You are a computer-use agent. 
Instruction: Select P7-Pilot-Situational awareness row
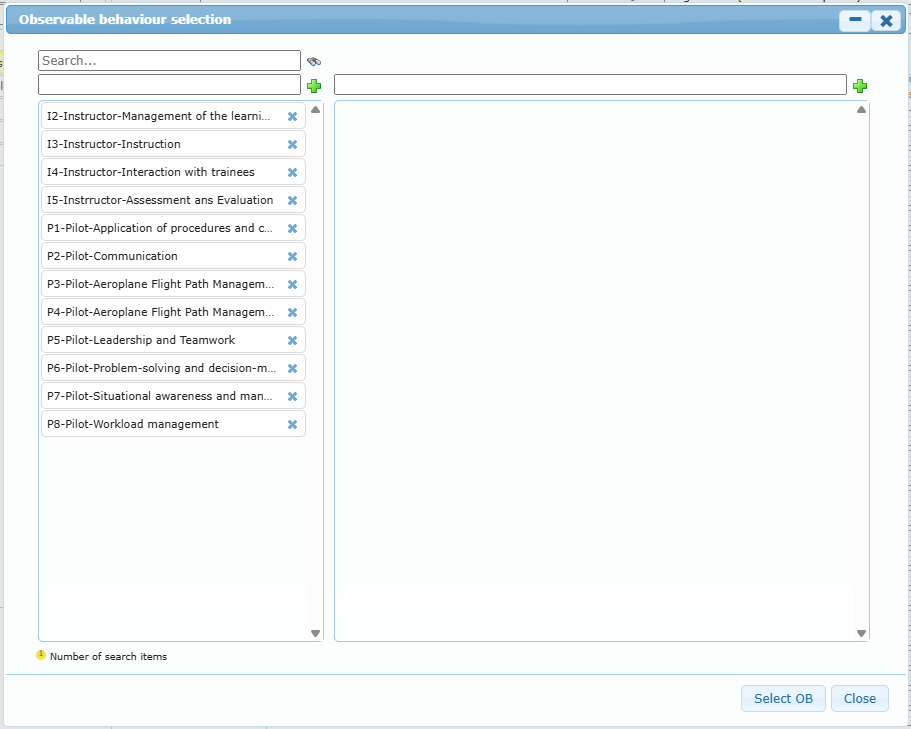[173, 396]
